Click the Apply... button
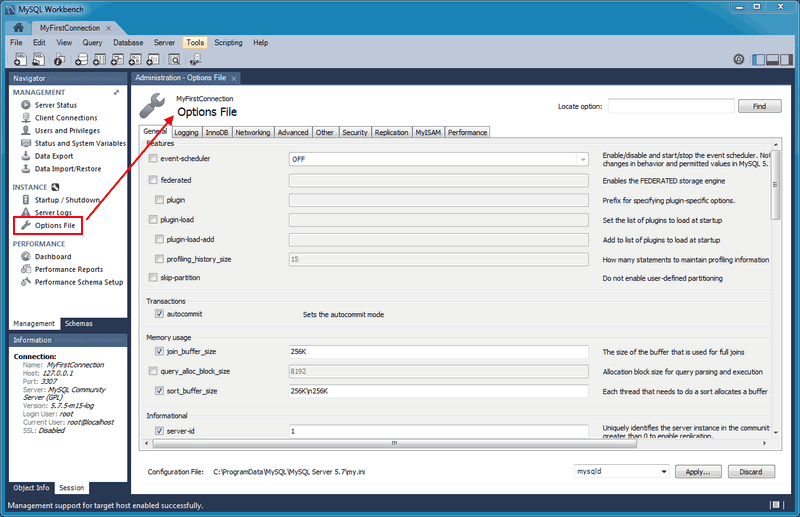 [x=698, y=472]
